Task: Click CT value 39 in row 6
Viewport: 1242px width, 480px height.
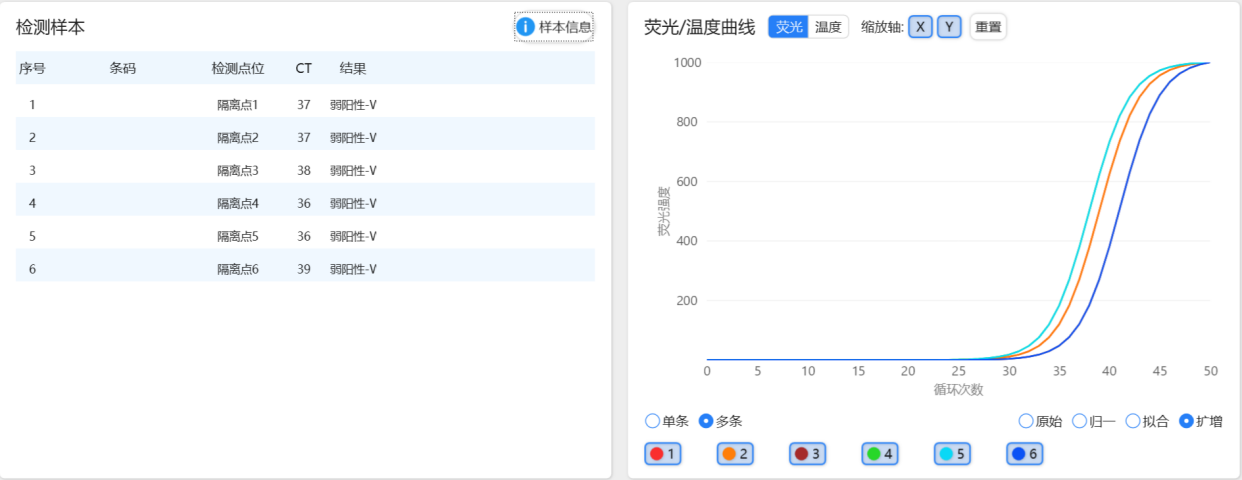Action: 304,269
